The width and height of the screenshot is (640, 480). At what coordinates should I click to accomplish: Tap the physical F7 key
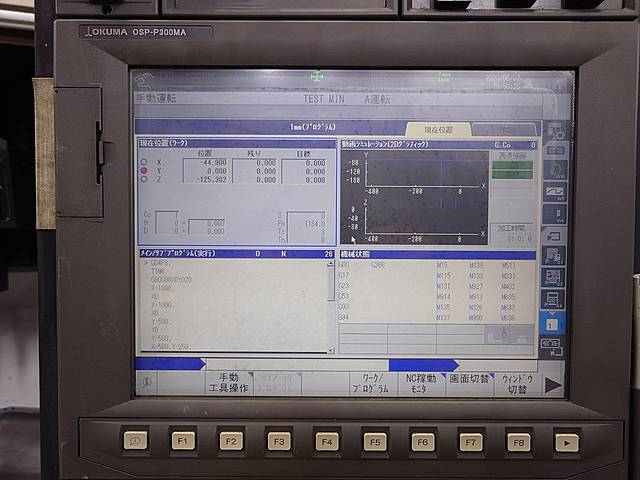tap(471, 442)
